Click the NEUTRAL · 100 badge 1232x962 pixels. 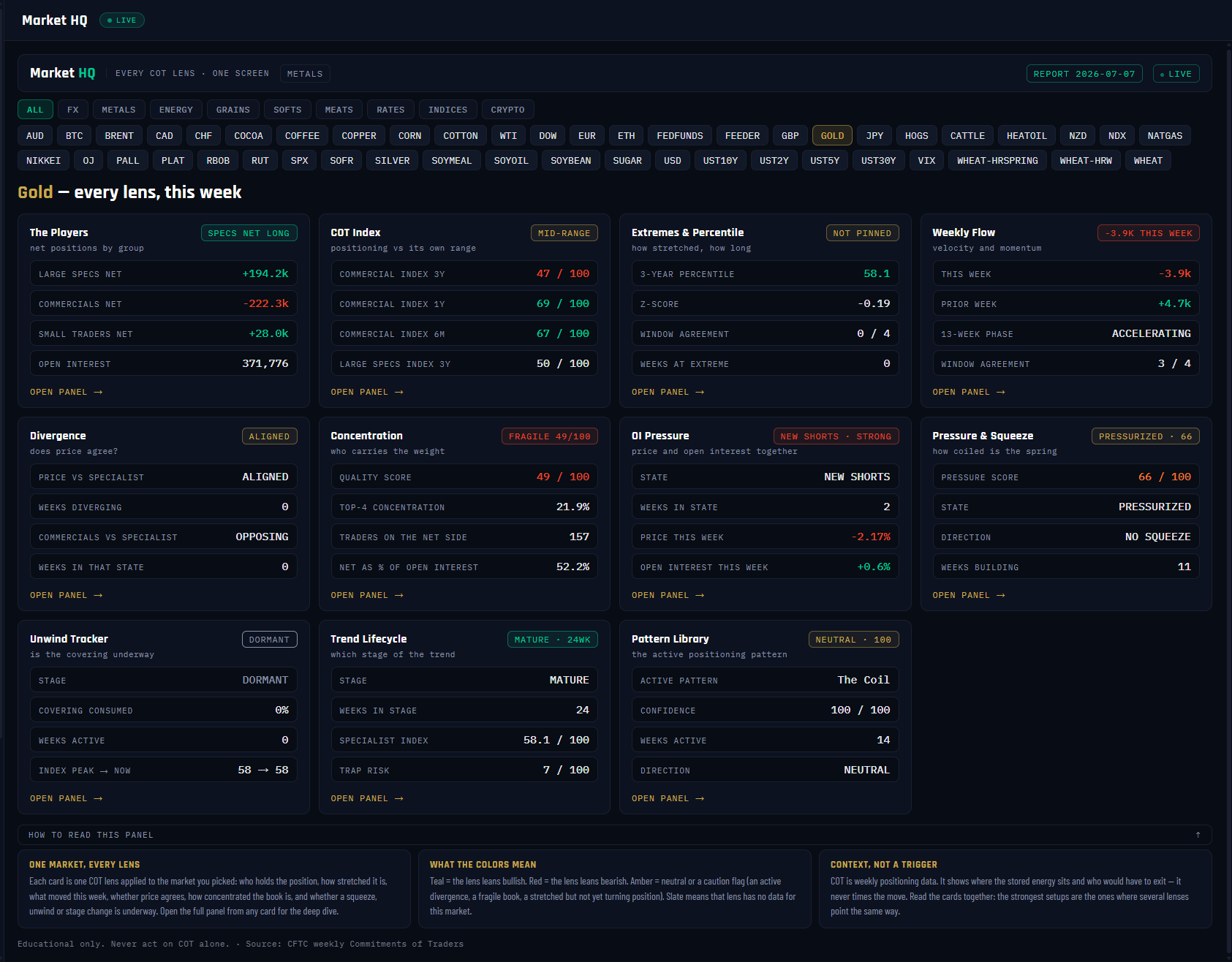[853, 640]
